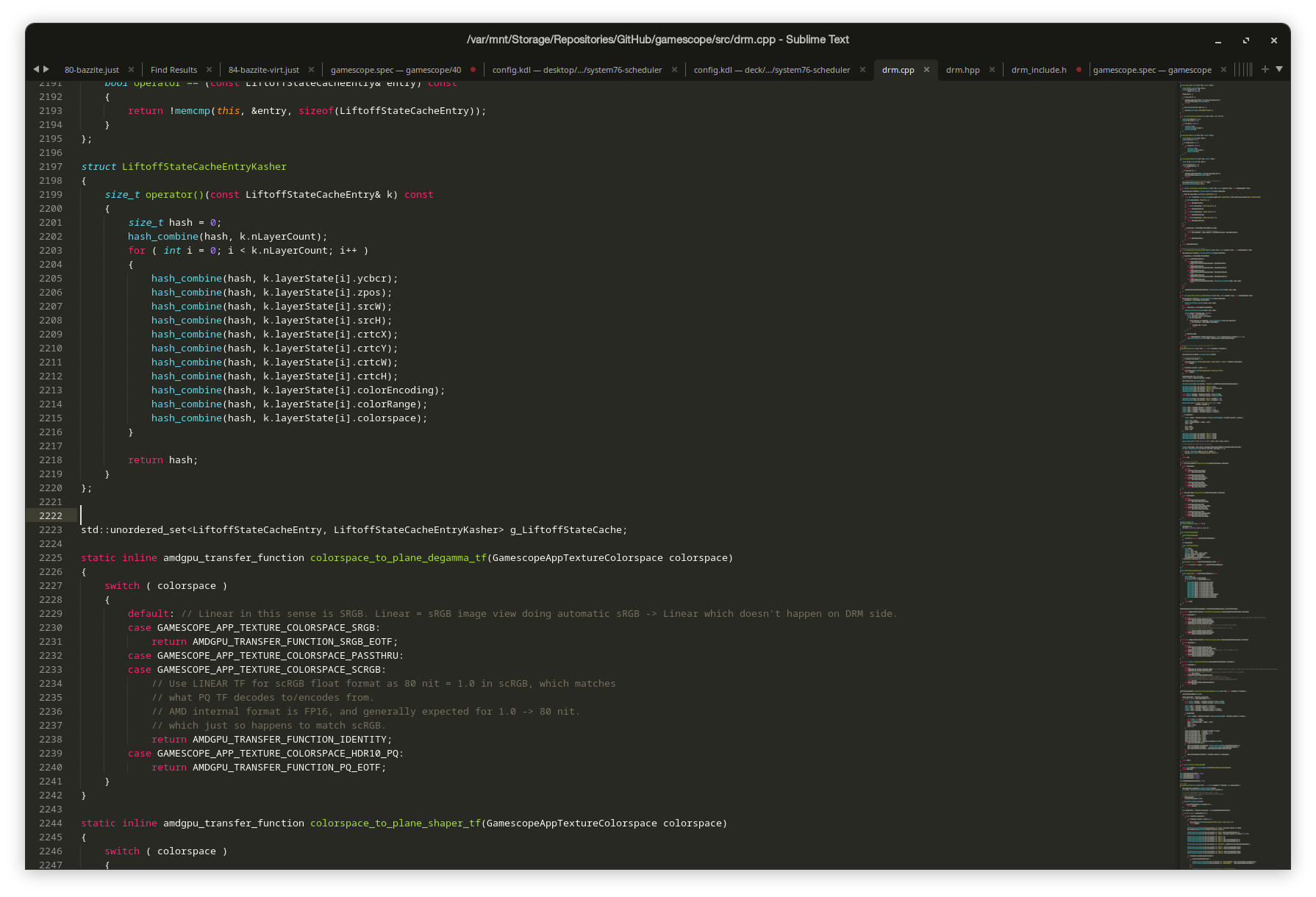This screenshot has height=897, width=1316.
Task: Click GAMESCOPE_APP_TEXTURE_COLORSPACE_PASSTHRU case label
Action: tap(278, 656)
